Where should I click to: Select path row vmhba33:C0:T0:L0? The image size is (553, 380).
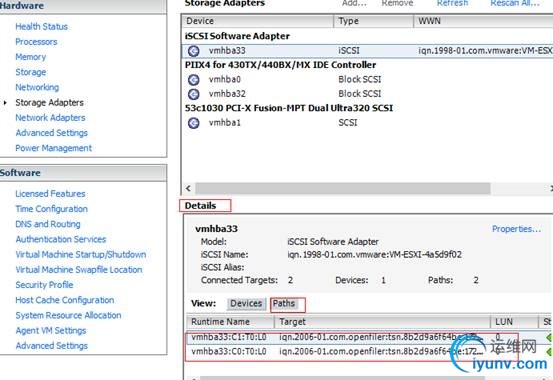coord(370,352)
